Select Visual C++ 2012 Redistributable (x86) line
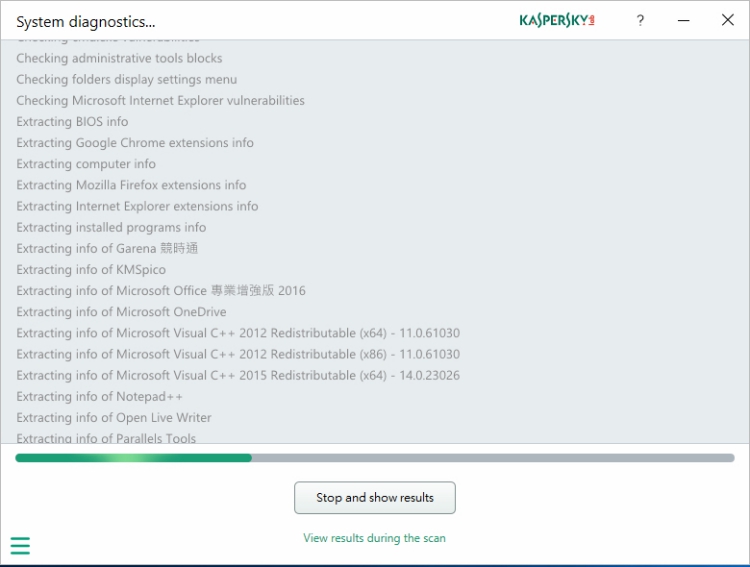This screenshot has height=567, width=750. [238, 354]
